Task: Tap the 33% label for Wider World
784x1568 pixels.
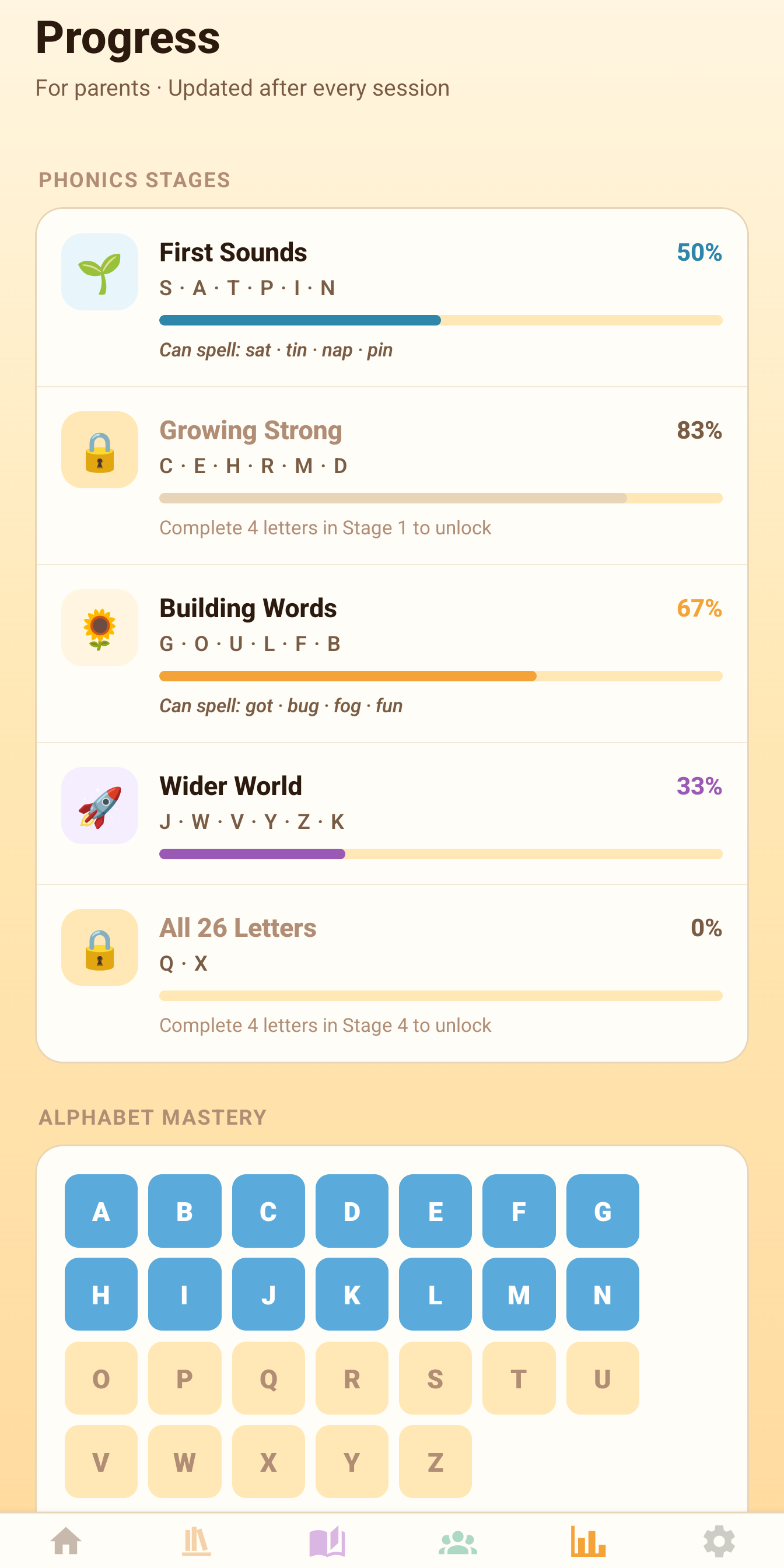Action: pyautogui.click(x=699, y=786)
